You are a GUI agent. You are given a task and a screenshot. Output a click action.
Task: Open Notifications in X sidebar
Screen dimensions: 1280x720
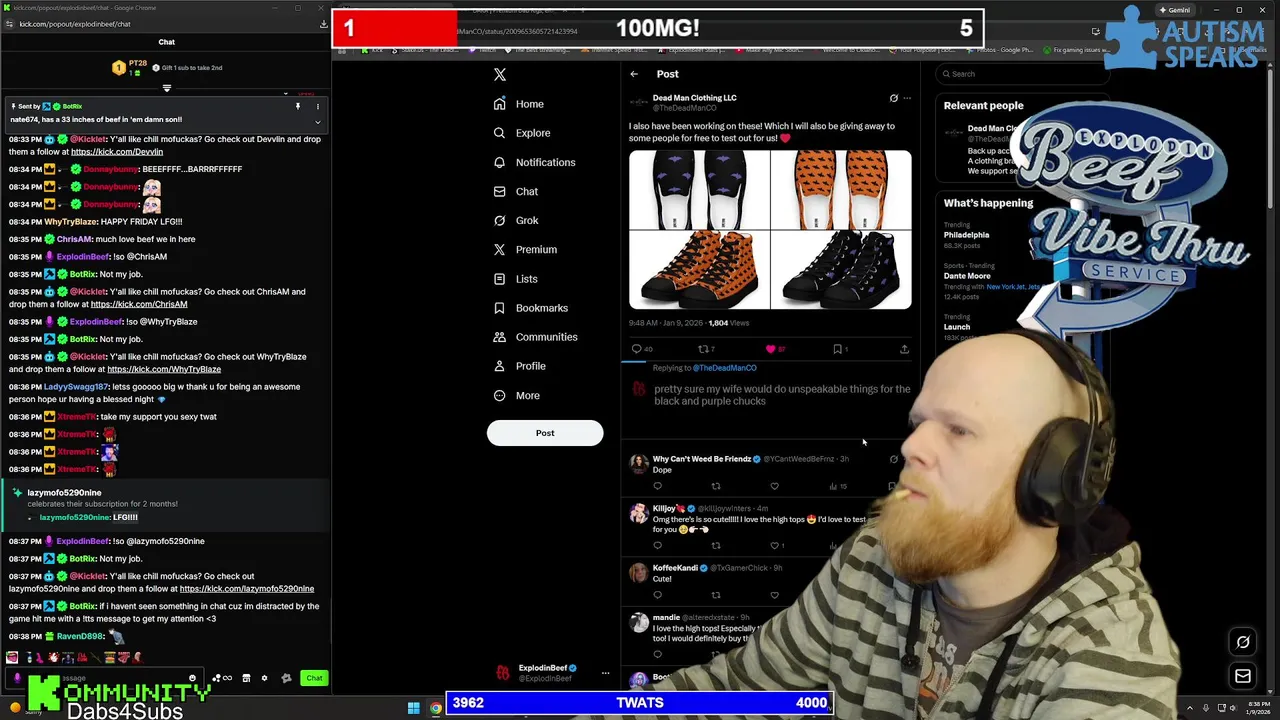[x=534, y=162]
